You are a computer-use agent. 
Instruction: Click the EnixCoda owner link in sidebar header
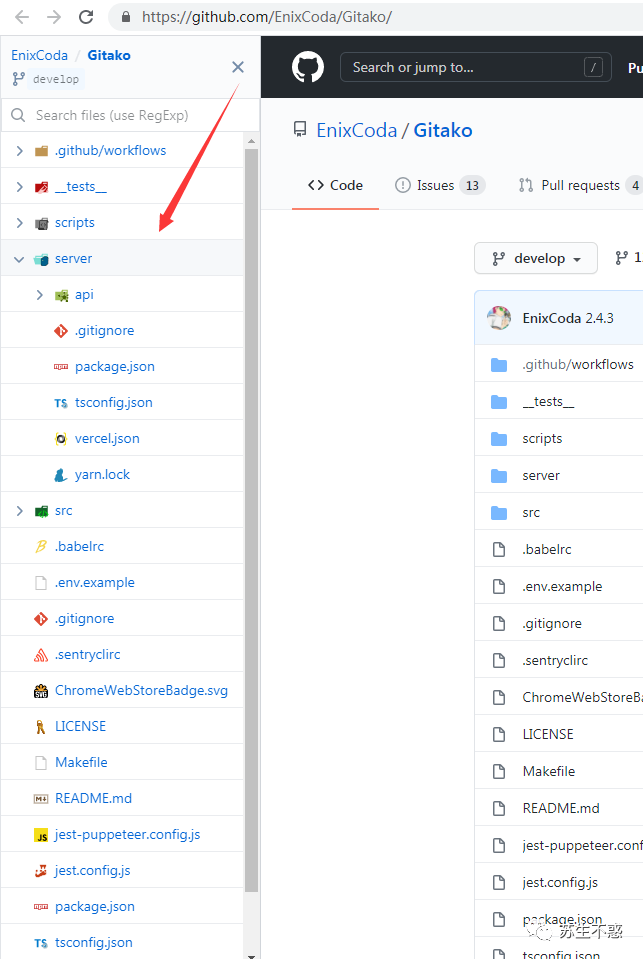click(x=39, y=55)
